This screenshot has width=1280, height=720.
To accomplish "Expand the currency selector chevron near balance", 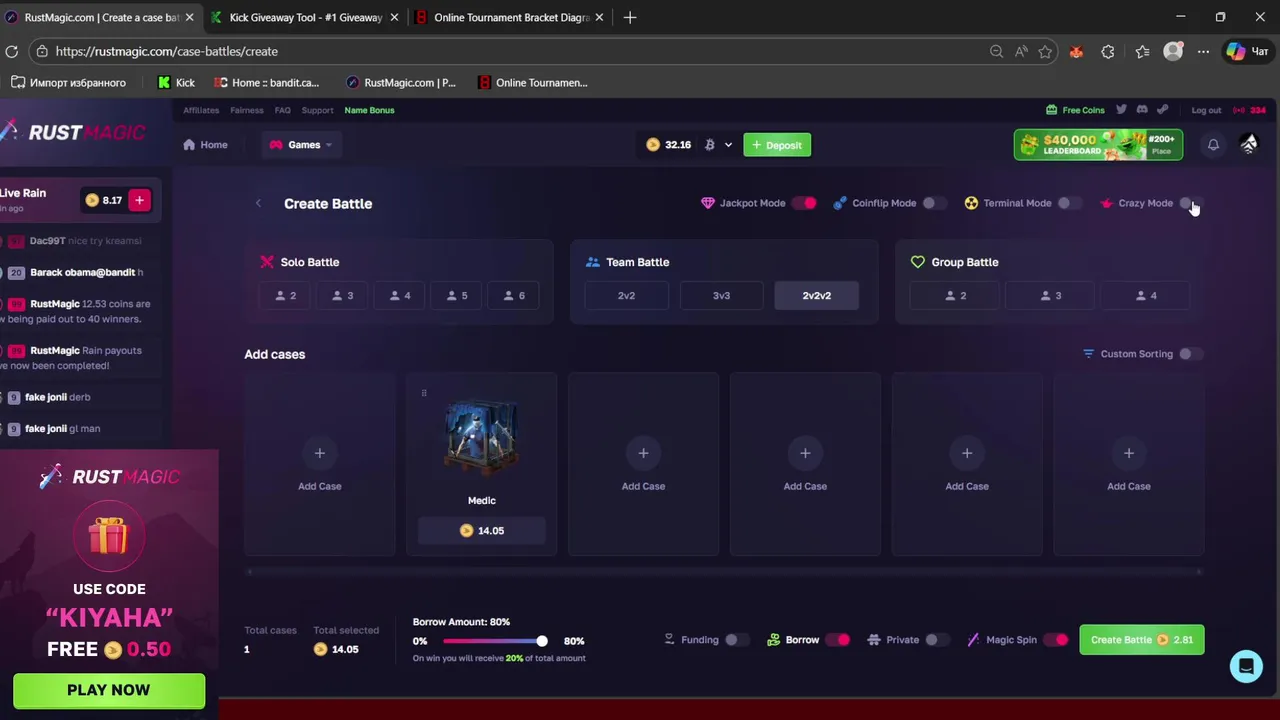I will (728, 145).
